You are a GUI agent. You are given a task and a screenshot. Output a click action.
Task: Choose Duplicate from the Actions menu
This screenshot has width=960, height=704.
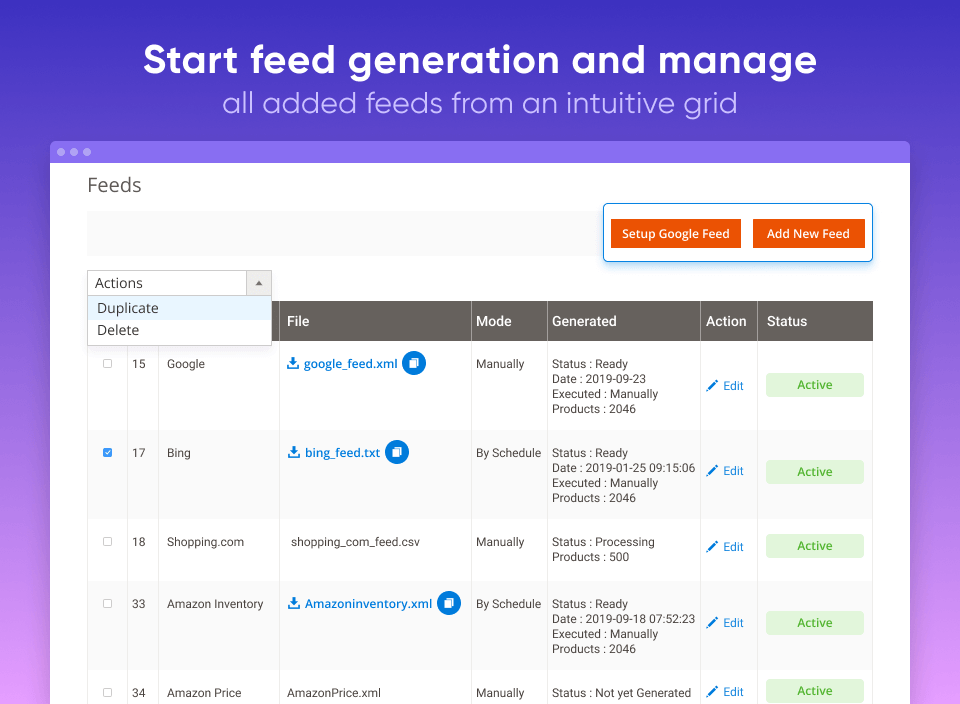[127, 308]
